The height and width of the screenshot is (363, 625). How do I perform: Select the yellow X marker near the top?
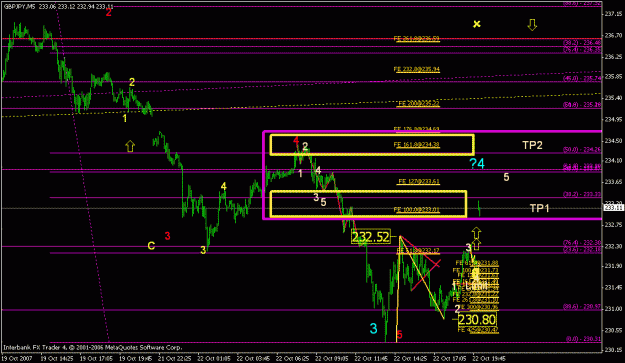(477, 24)
